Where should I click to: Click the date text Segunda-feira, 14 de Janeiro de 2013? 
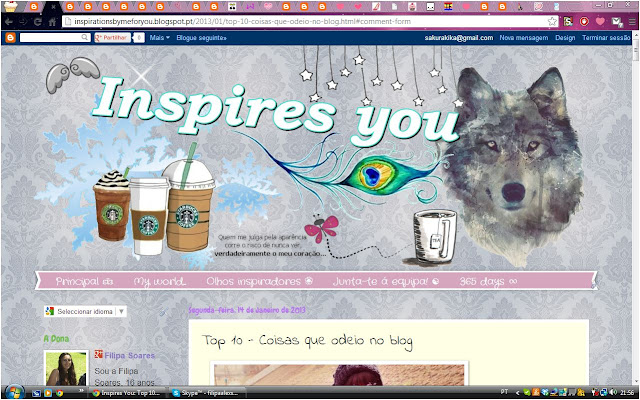click(247, 310)
